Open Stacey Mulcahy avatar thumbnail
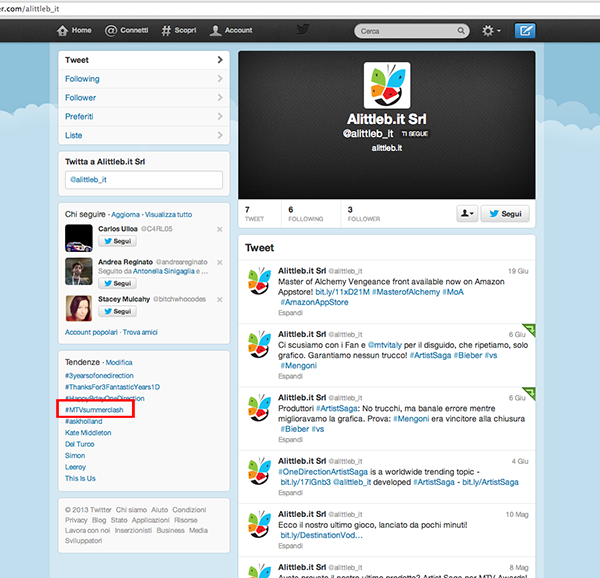Image resolution: width=600 pixels, height=578 pixels. (79, 308)
